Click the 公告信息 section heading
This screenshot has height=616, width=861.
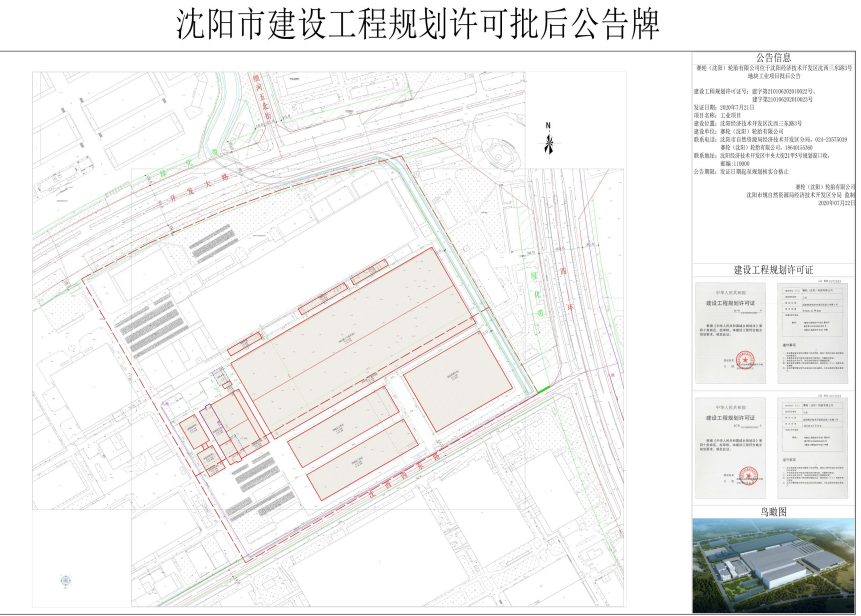pos(773,57)
